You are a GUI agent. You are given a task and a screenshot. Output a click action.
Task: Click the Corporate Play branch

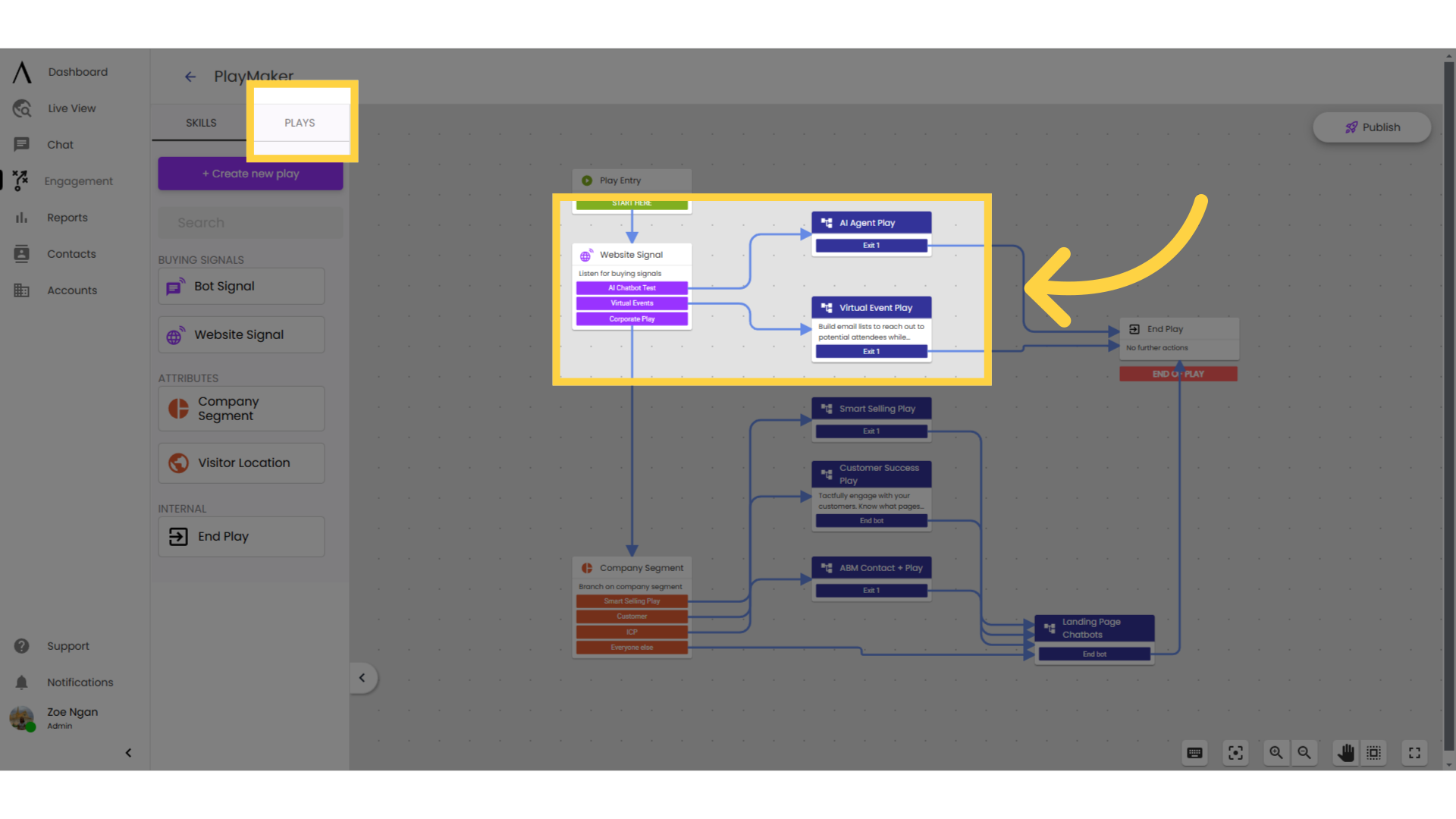(632, 319)
